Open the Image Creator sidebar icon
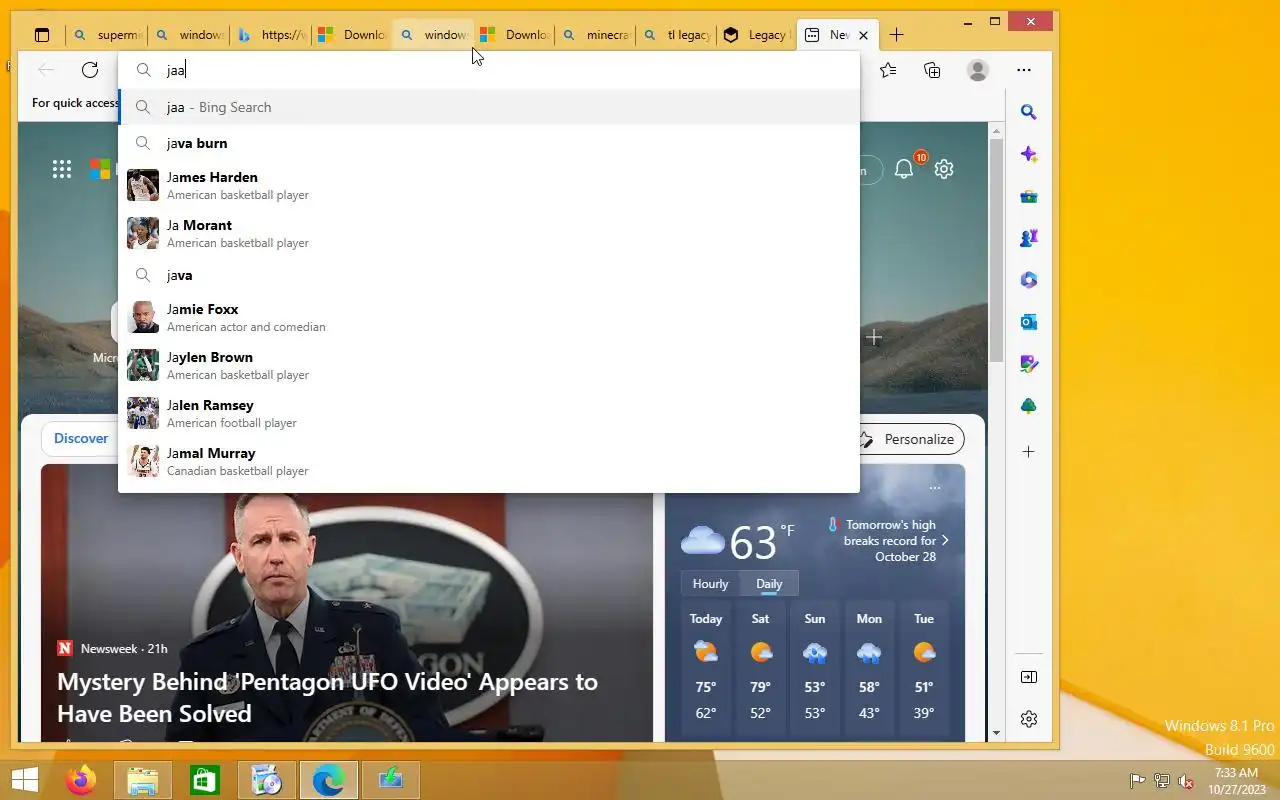The image size is (1280, 800). (1028, 364)
